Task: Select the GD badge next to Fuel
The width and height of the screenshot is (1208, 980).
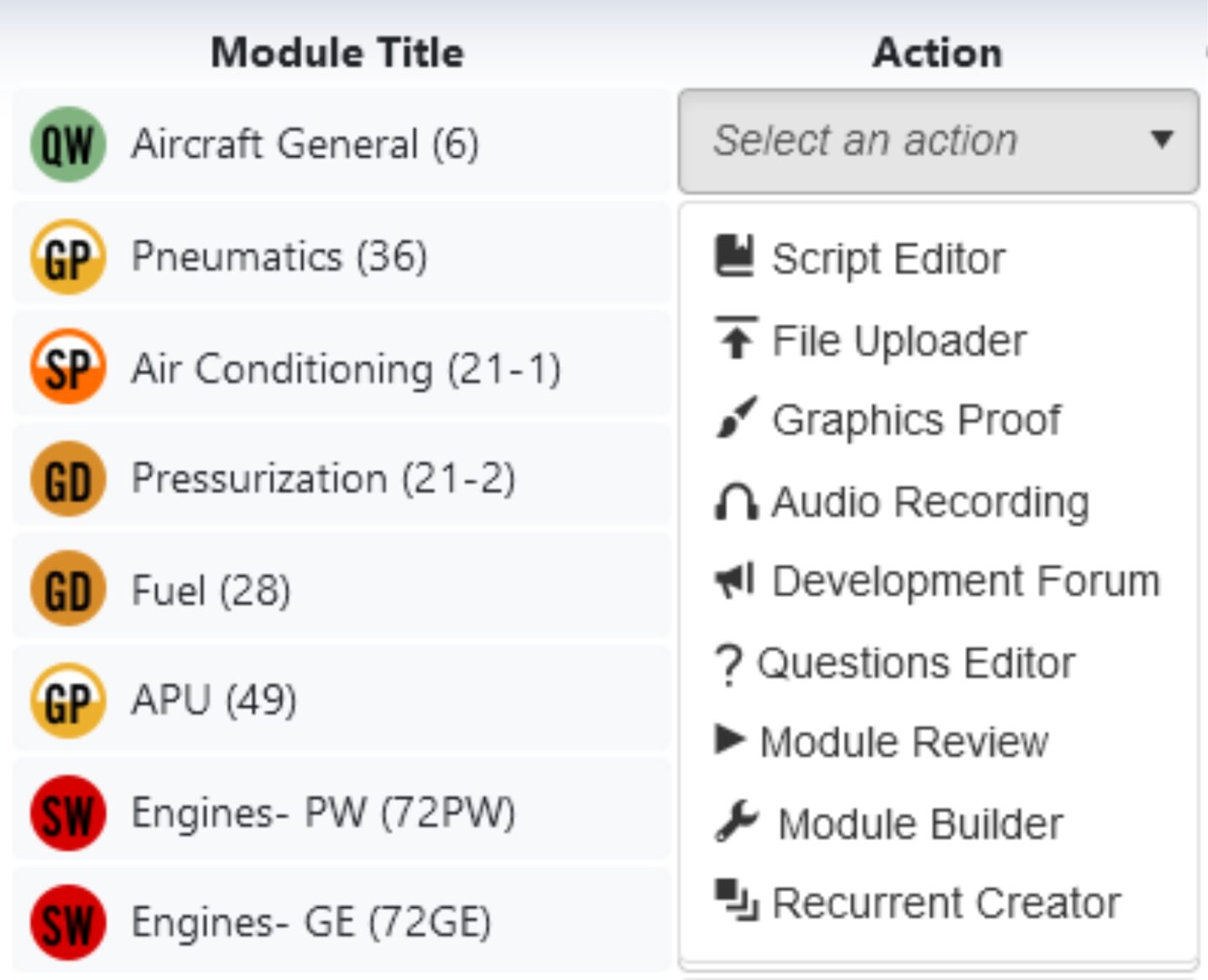Action: [x=66, y=589]
